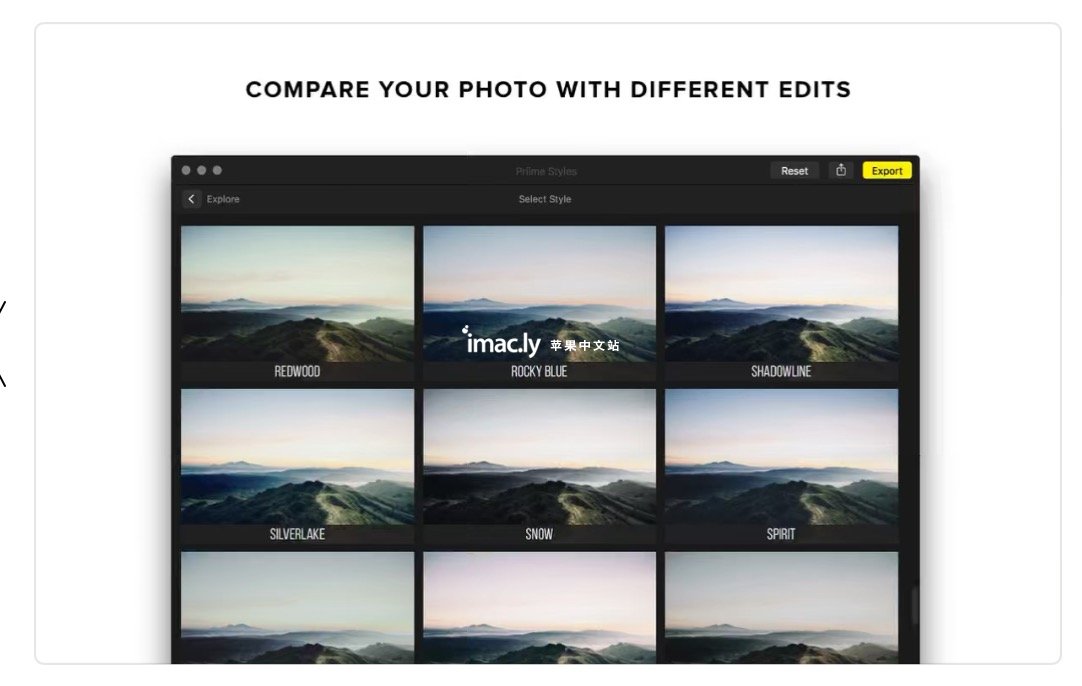Click the share icon in the toolbar
This screenshot has width=1082, height=686.
(840, 170)
